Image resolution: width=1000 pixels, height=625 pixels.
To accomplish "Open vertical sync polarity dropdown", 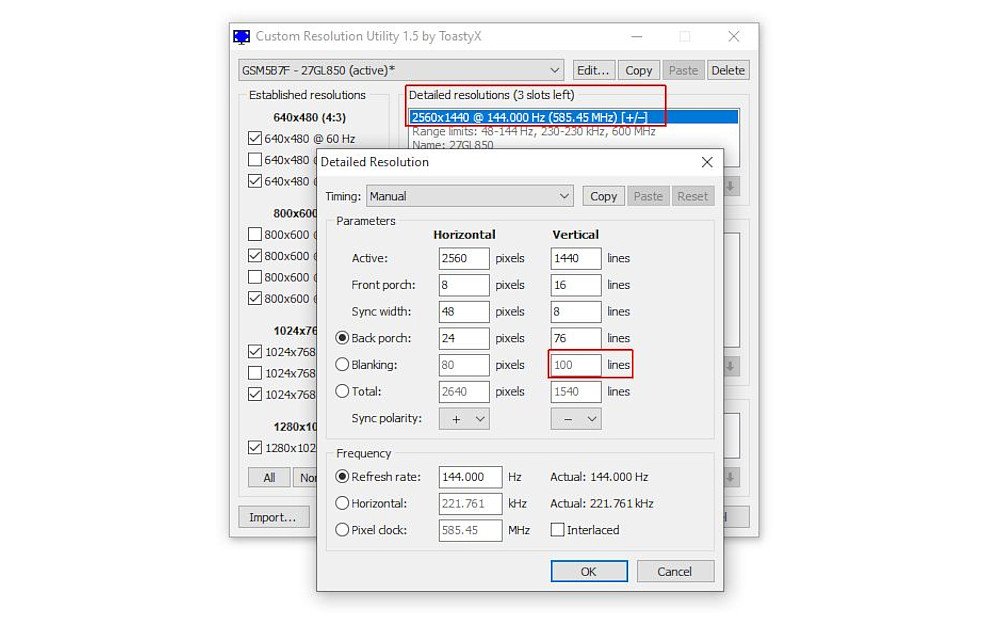I will coord(576,419).
